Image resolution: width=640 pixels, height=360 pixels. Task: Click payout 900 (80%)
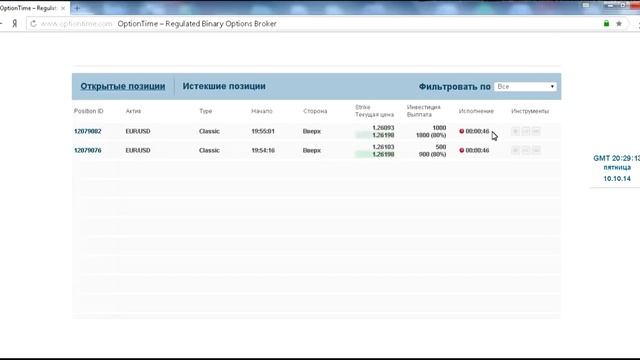432,154
